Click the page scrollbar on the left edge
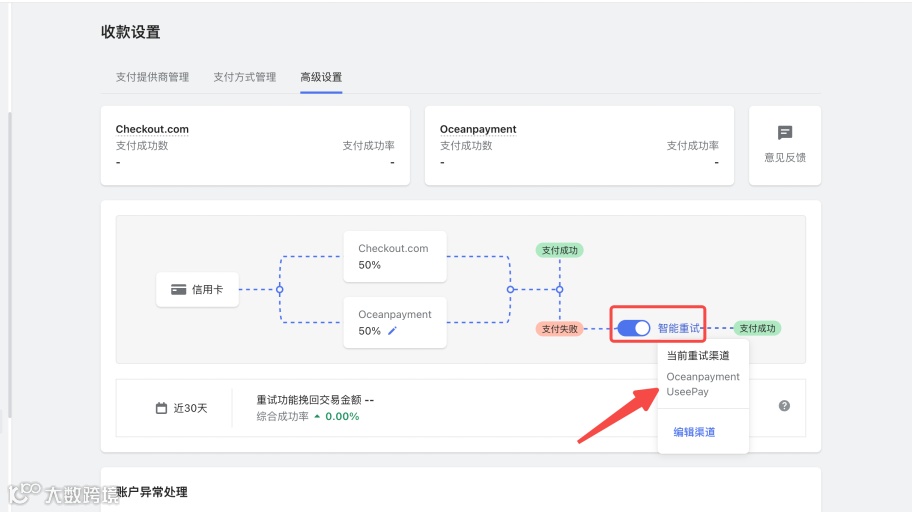912x512 pixels. pos(9,265)
